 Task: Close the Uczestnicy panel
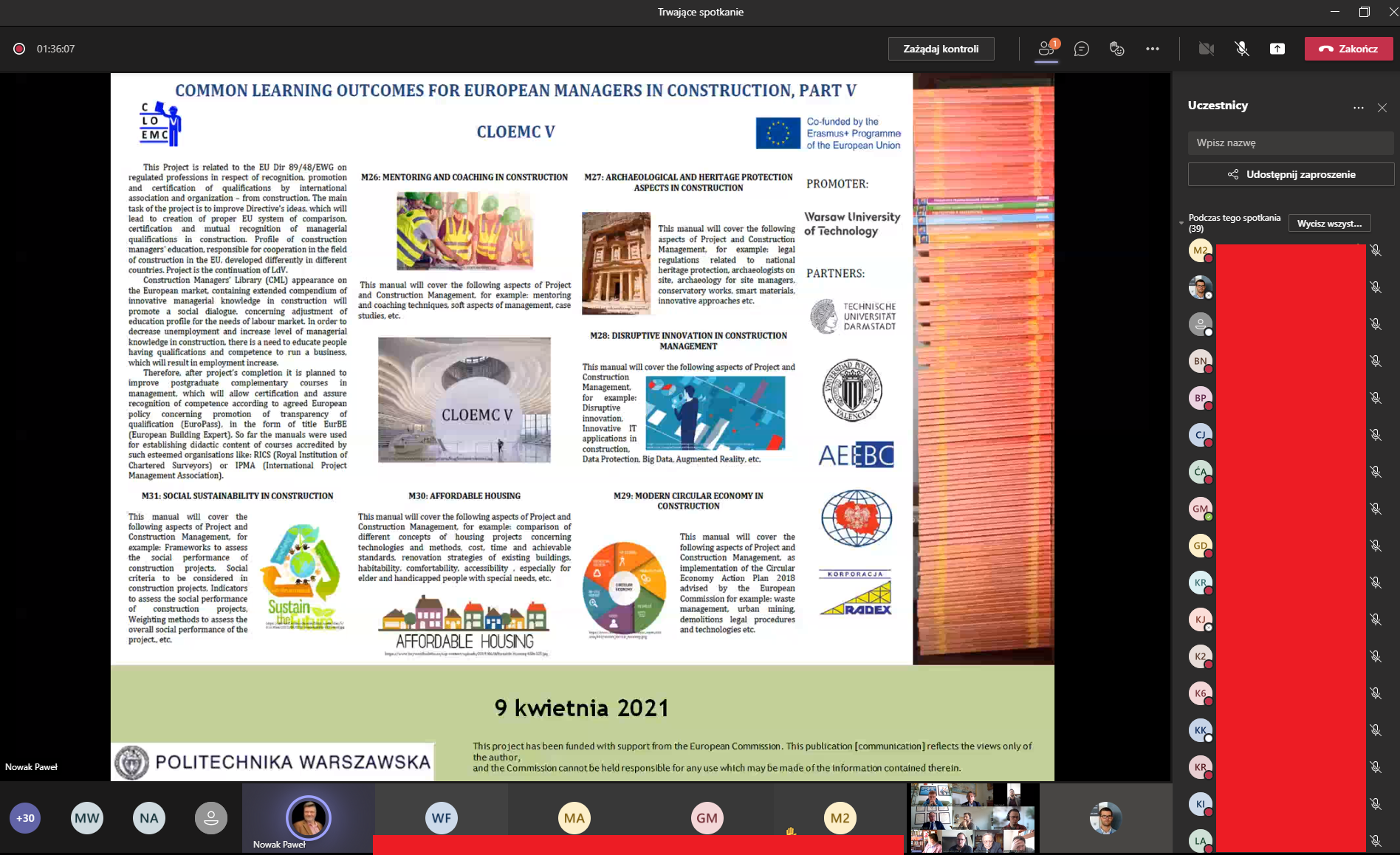click(x=1382, y=108)
